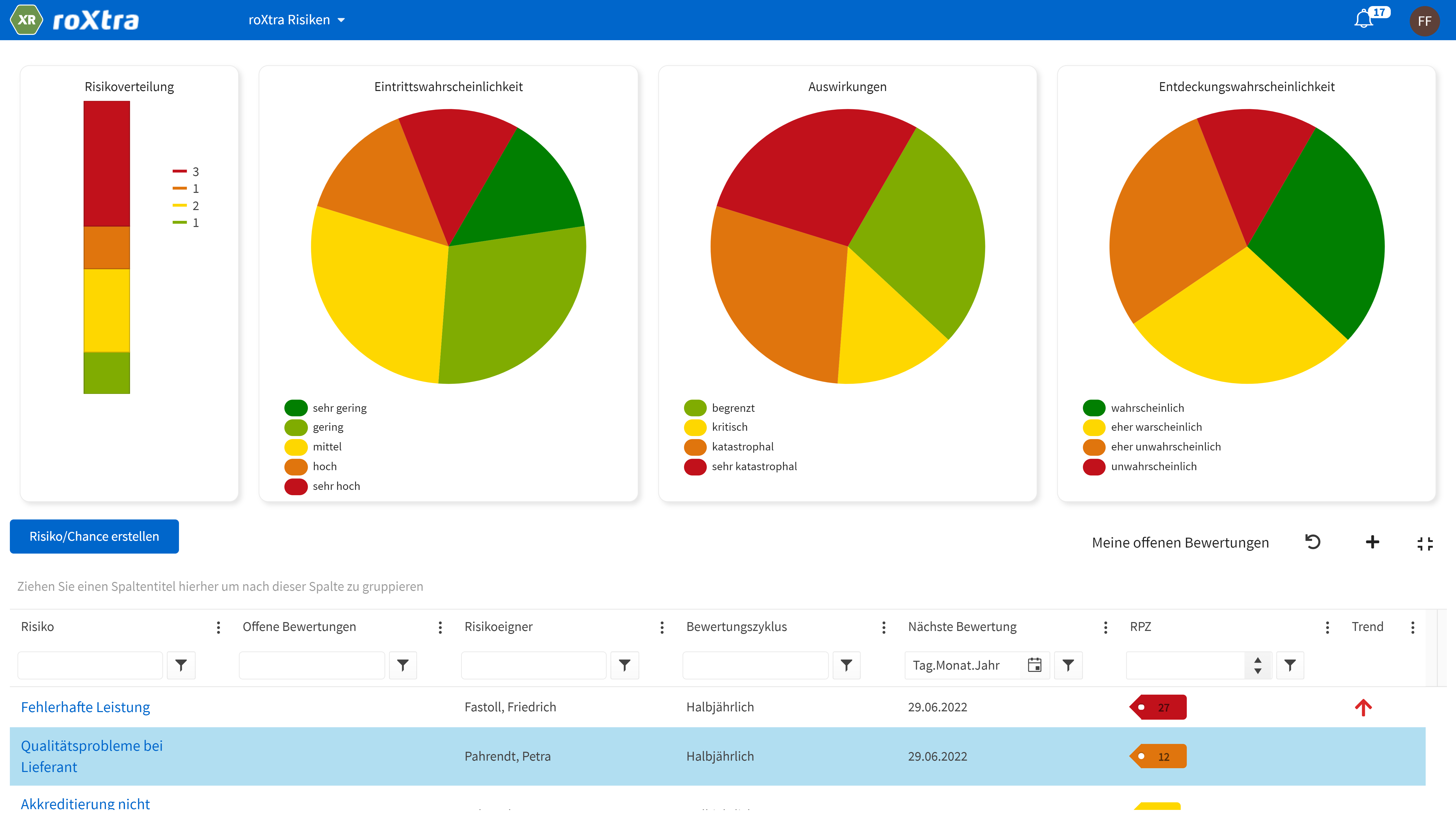1456x819 pixels.
Task: Open the calendar picker for Nächste Bewertung
Action: coord(1034,665)
